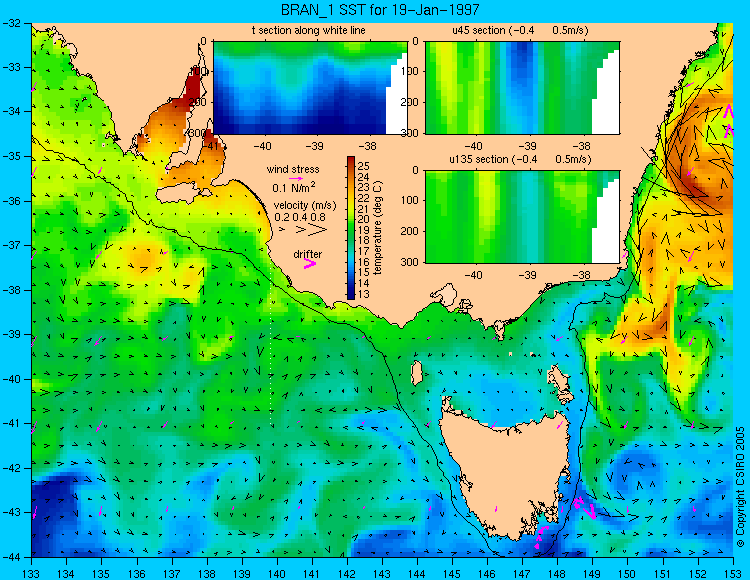Viewport: 750px width, 580px height.
Task: Click latitude tick label -42
Action: [11, 468]
